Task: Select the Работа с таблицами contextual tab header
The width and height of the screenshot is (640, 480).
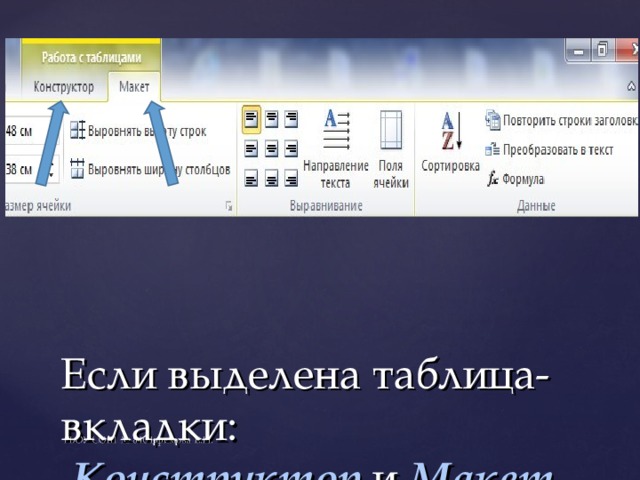Action: click(91, 58)
